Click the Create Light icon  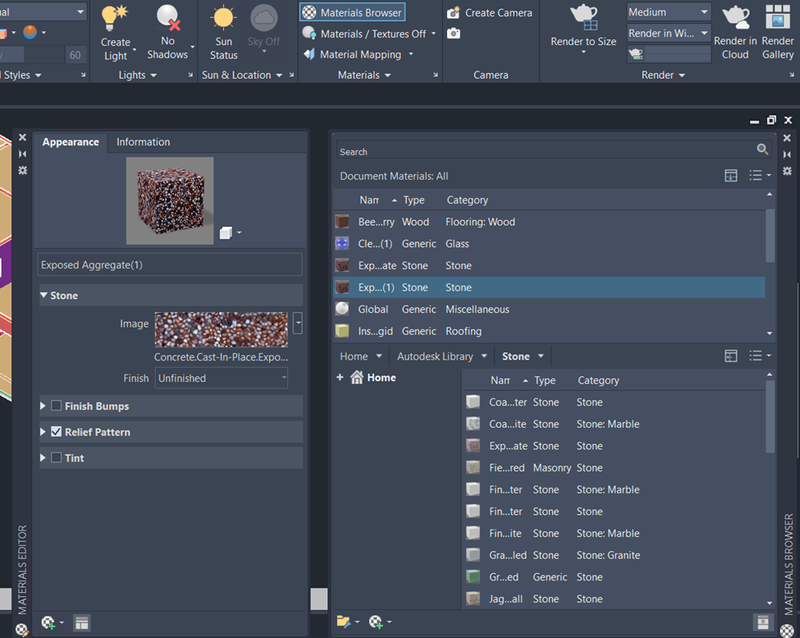point(115,18)
